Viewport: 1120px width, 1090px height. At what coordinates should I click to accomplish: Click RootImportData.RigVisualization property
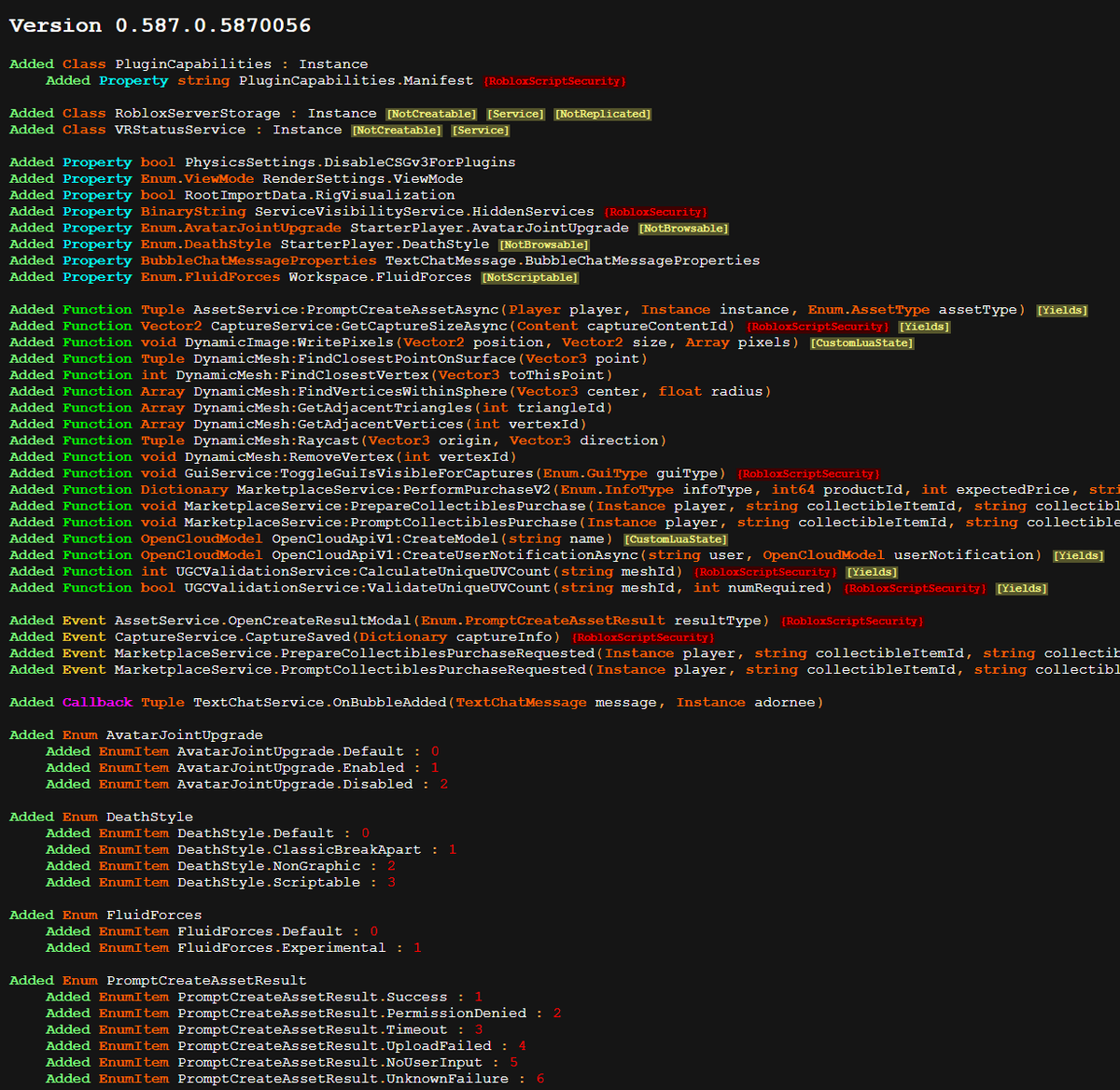click(x=320, y=195)
